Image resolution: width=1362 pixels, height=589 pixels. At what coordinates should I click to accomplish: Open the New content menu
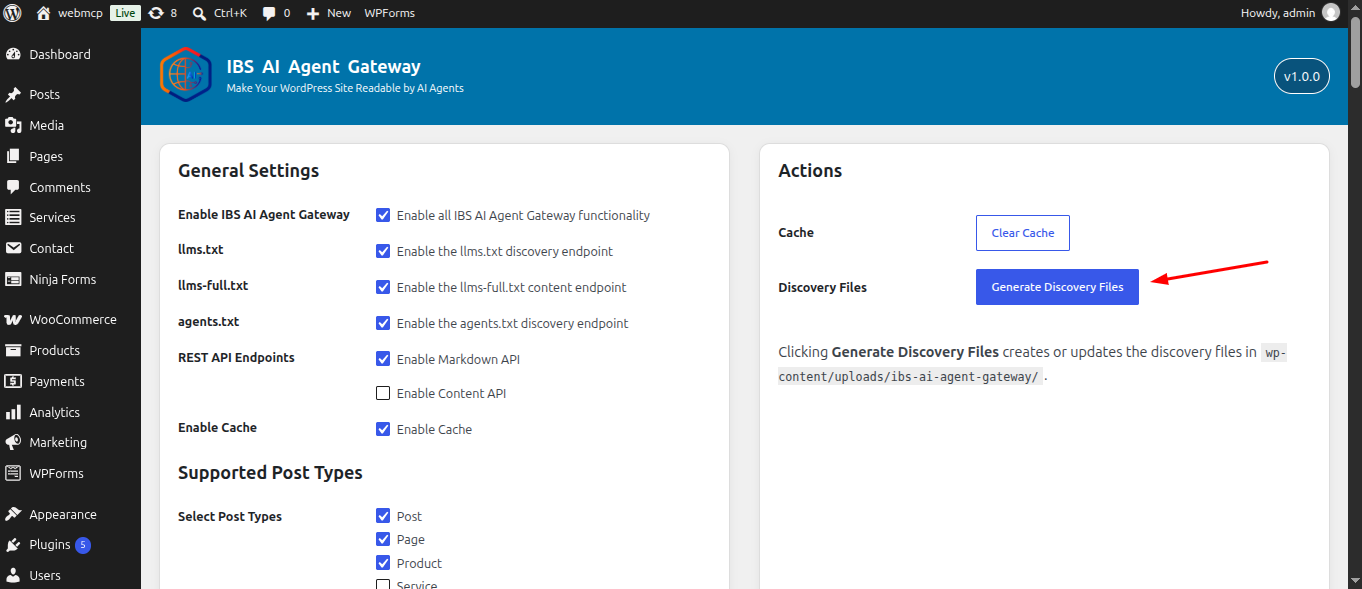329,13
